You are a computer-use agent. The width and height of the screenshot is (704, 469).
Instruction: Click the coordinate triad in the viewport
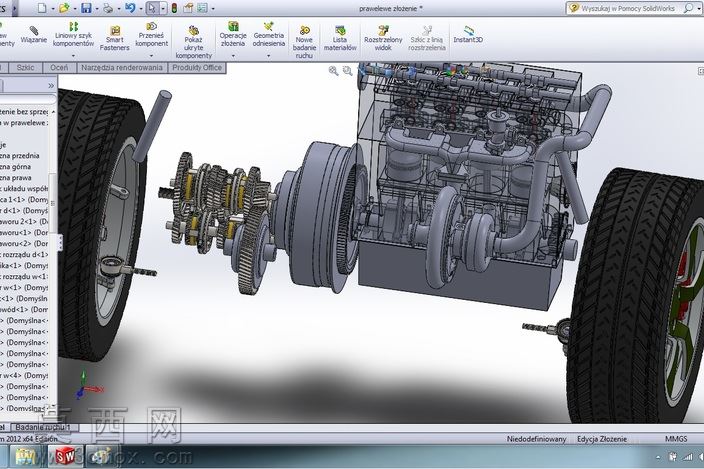pyautogui.click(x=88, y=385)
